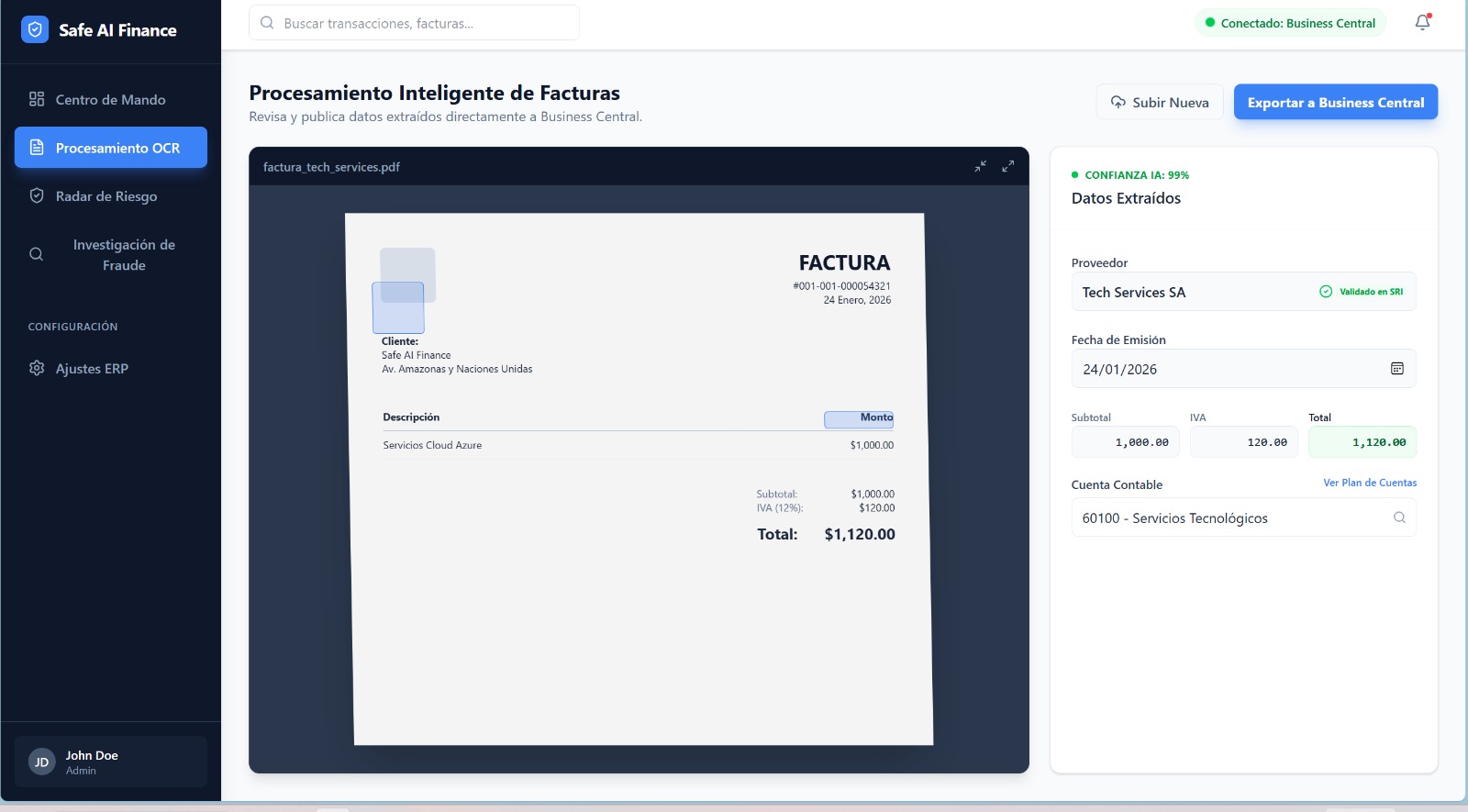Click Exportar a Business Central button
Viewport: 1468px width, 812px height.
click(1335, 103)
